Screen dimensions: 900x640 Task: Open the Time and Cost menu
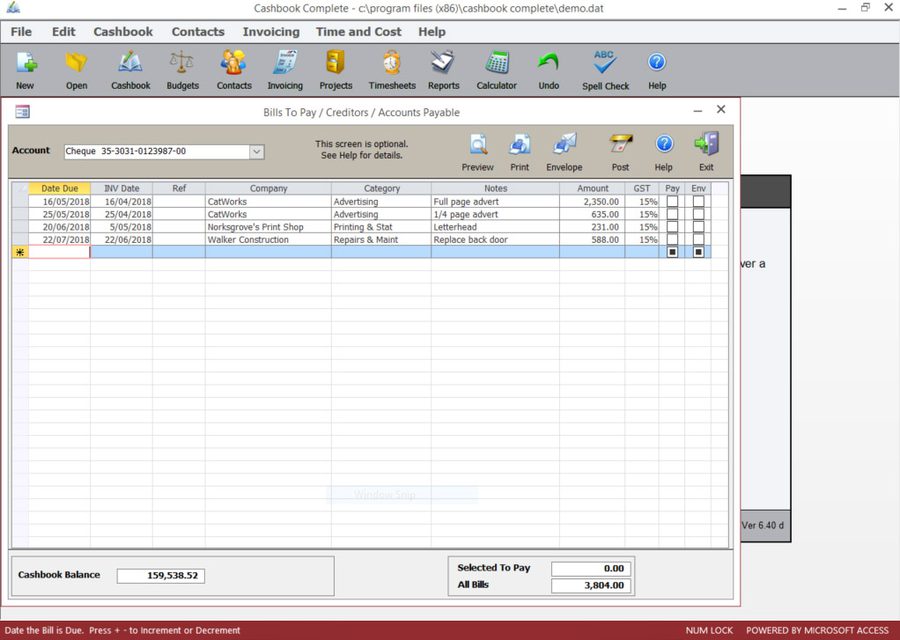(x=359, y=32)
